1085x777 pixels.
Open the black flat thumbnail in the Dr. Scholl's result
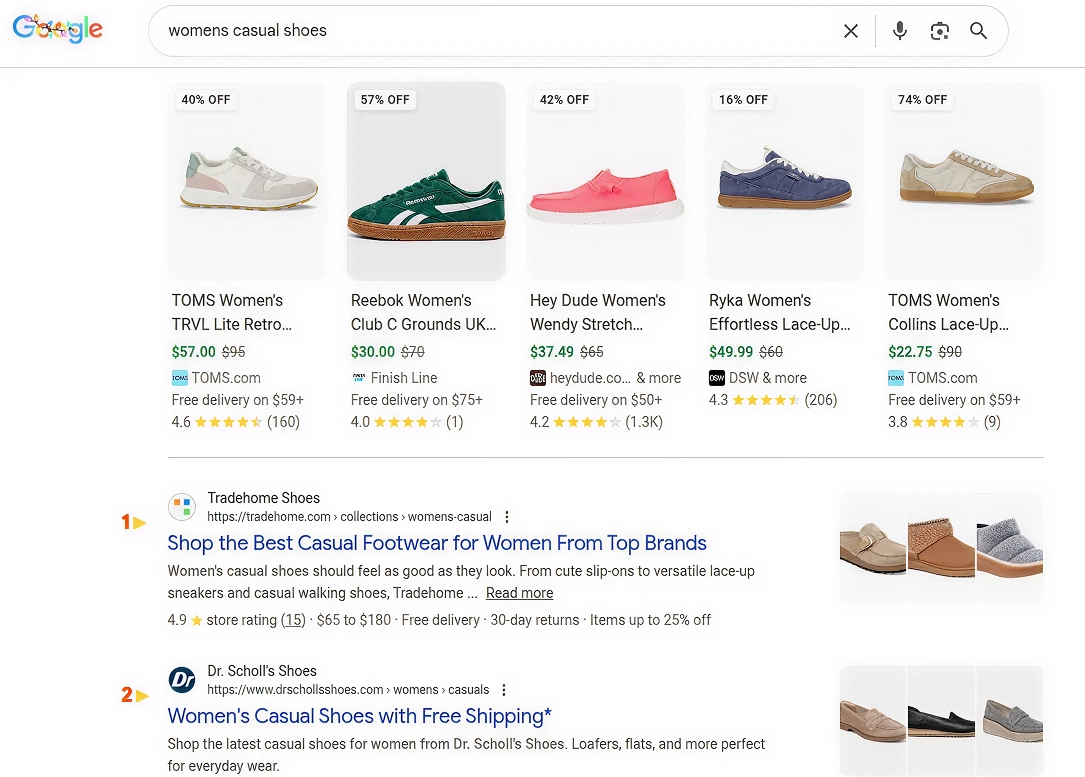click(941, 720)
